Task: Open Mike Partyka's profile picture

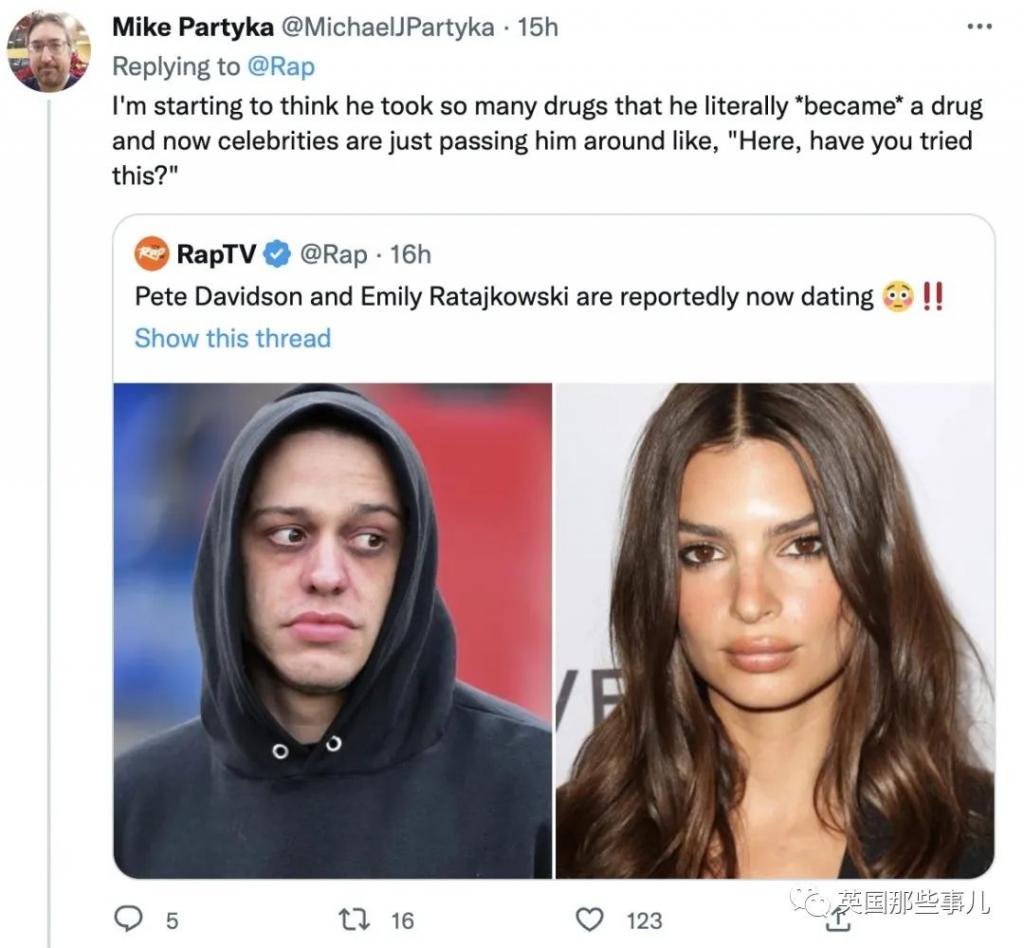Action: tap(48, 49)
